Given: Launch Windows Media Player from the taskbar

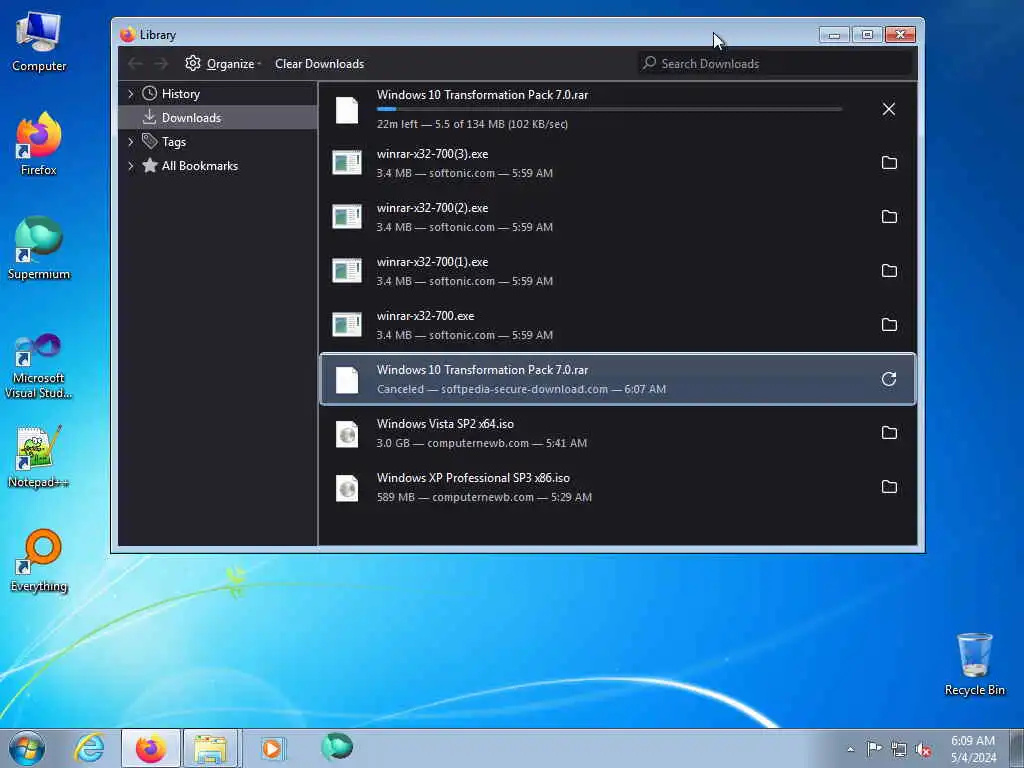Looking at the screenshot, I should (x=272, y=748).
